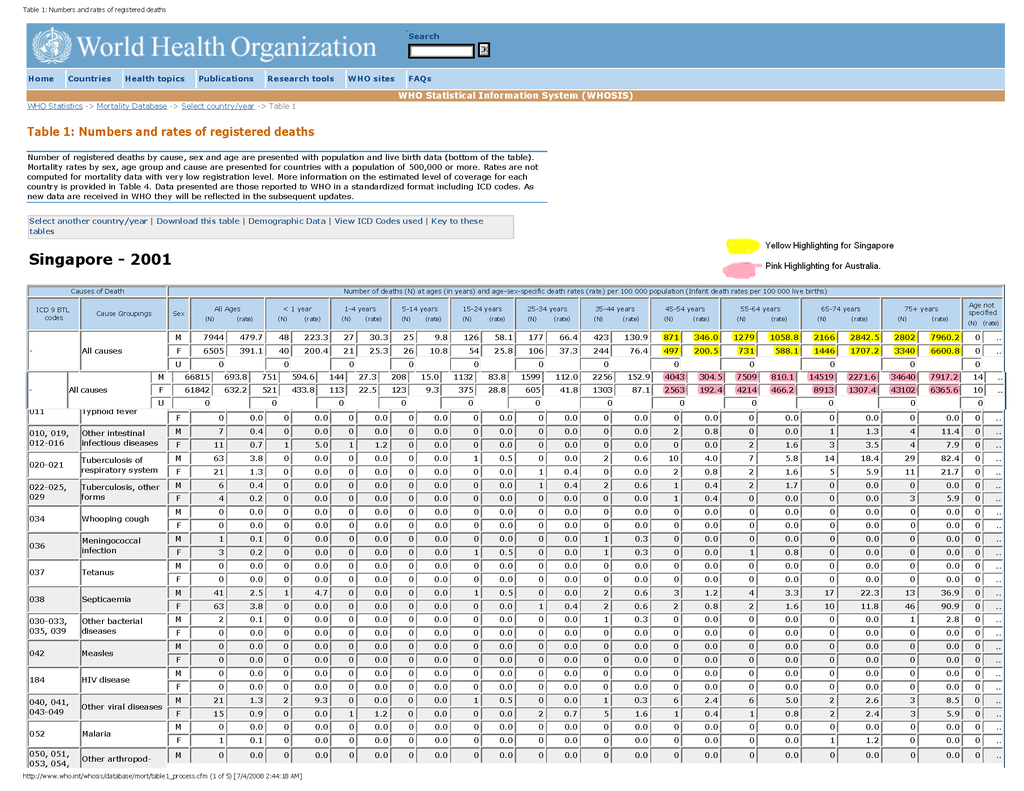
Task: Click the search submit arrow button
Action: click(484, 50)
